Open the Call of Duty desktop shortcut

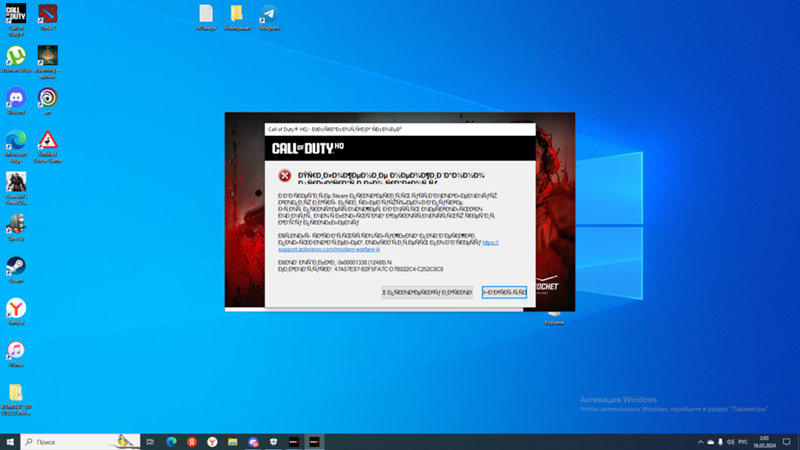tap(16, 19)
